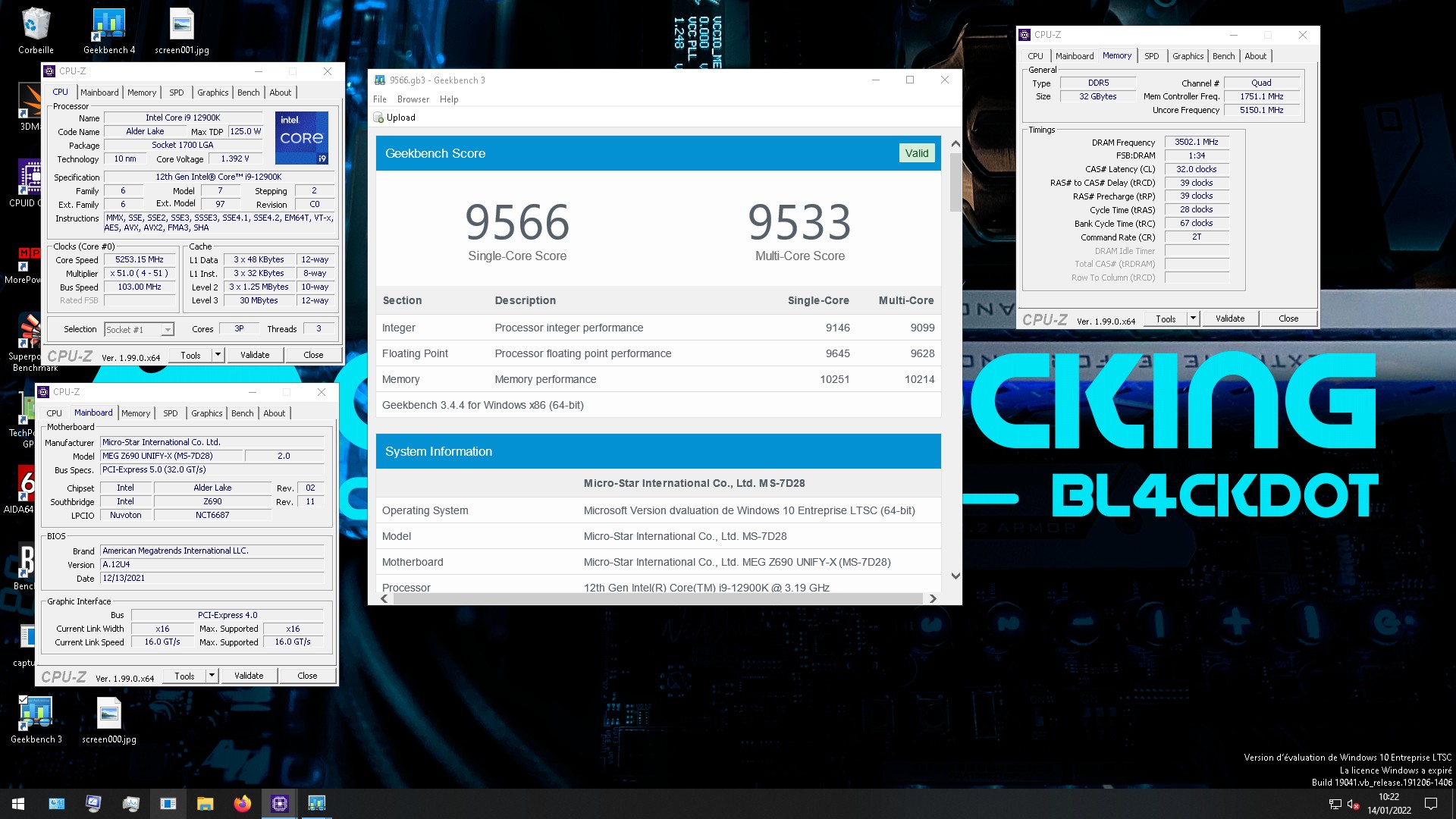Click Upload label in Geekbench toolbar

tap(401, 118)
